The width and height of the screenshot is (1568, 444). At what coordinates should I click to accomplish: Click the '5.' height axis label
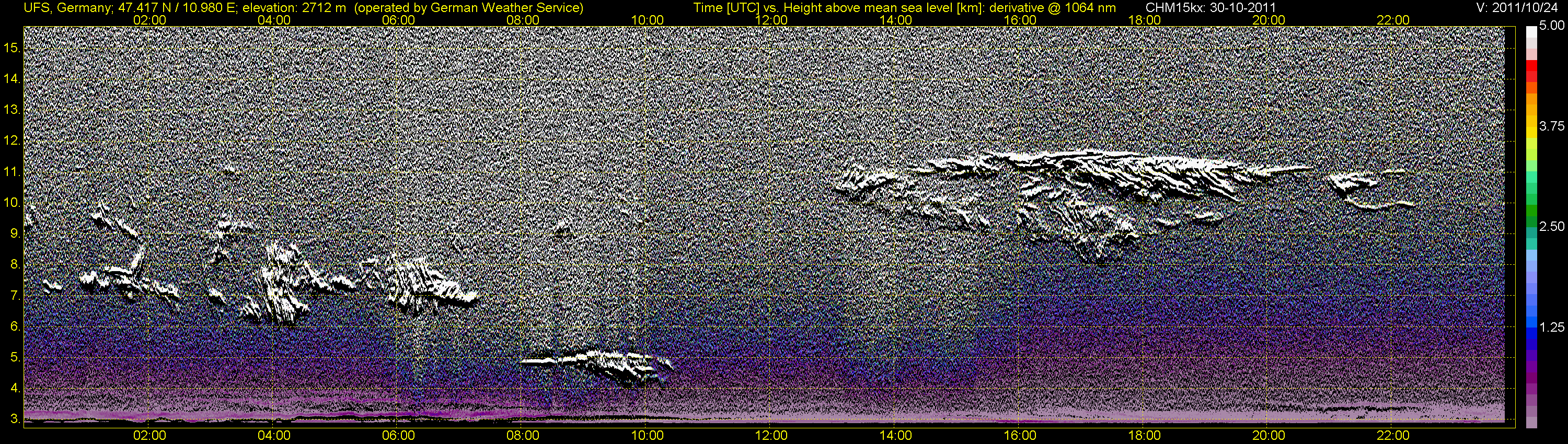click(15, 358)
